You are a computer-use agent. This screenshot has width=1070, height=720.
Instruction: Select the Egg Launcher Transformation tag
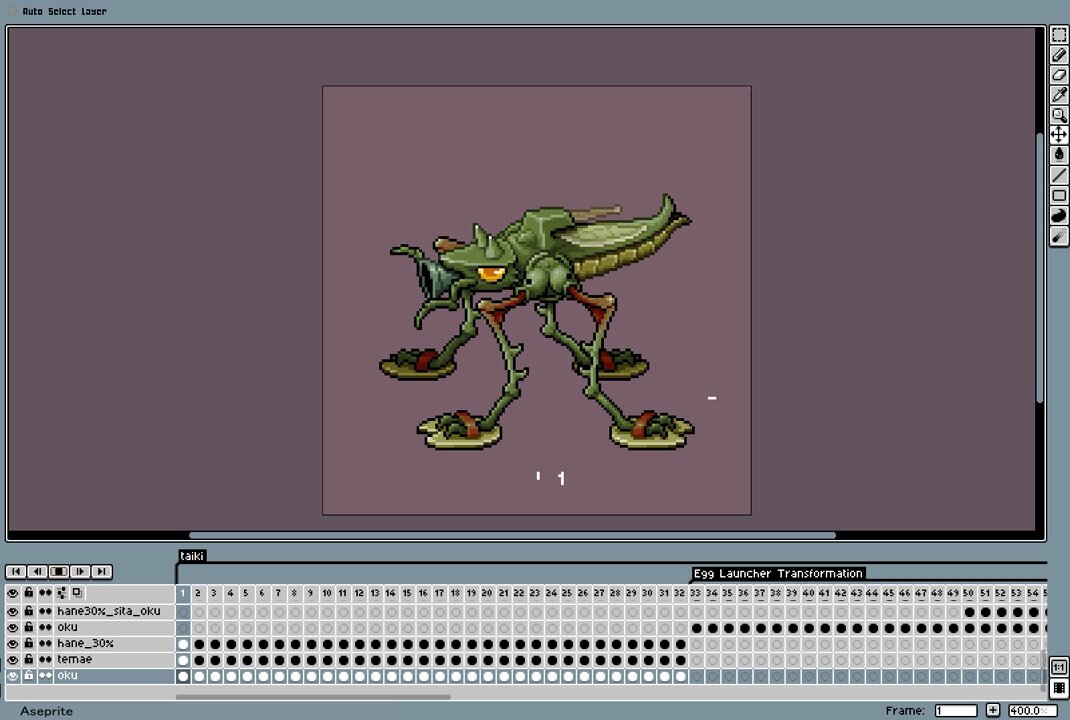click(778, 574)
